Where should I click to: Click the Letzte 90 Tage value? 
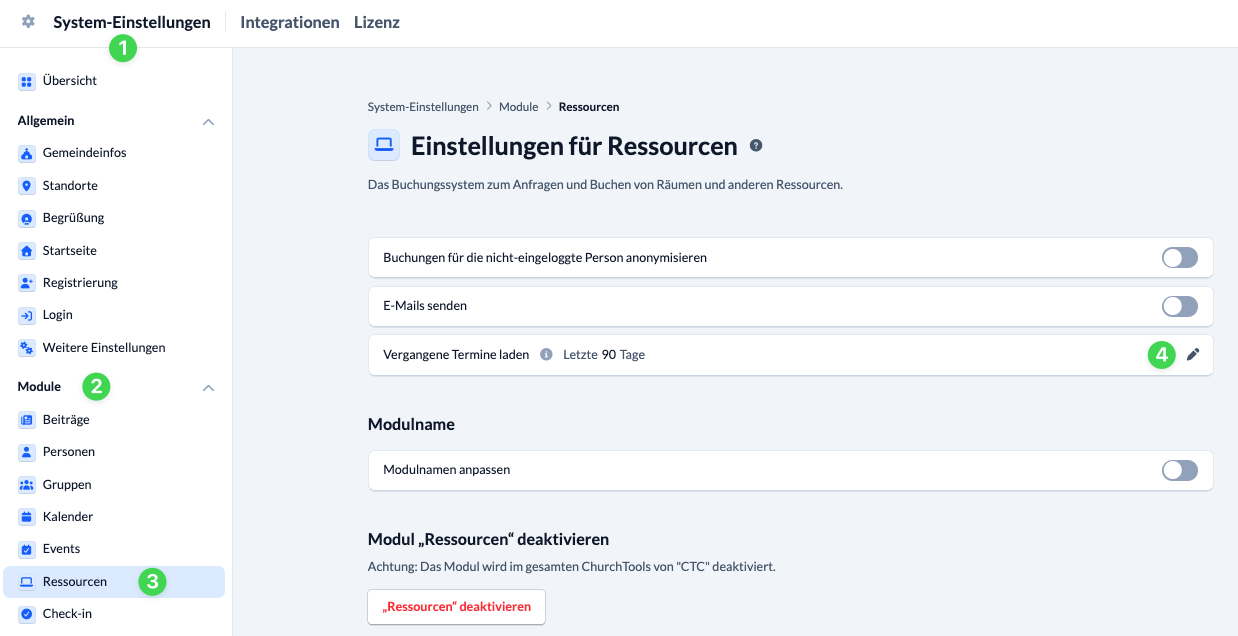[x=604, y=355]
